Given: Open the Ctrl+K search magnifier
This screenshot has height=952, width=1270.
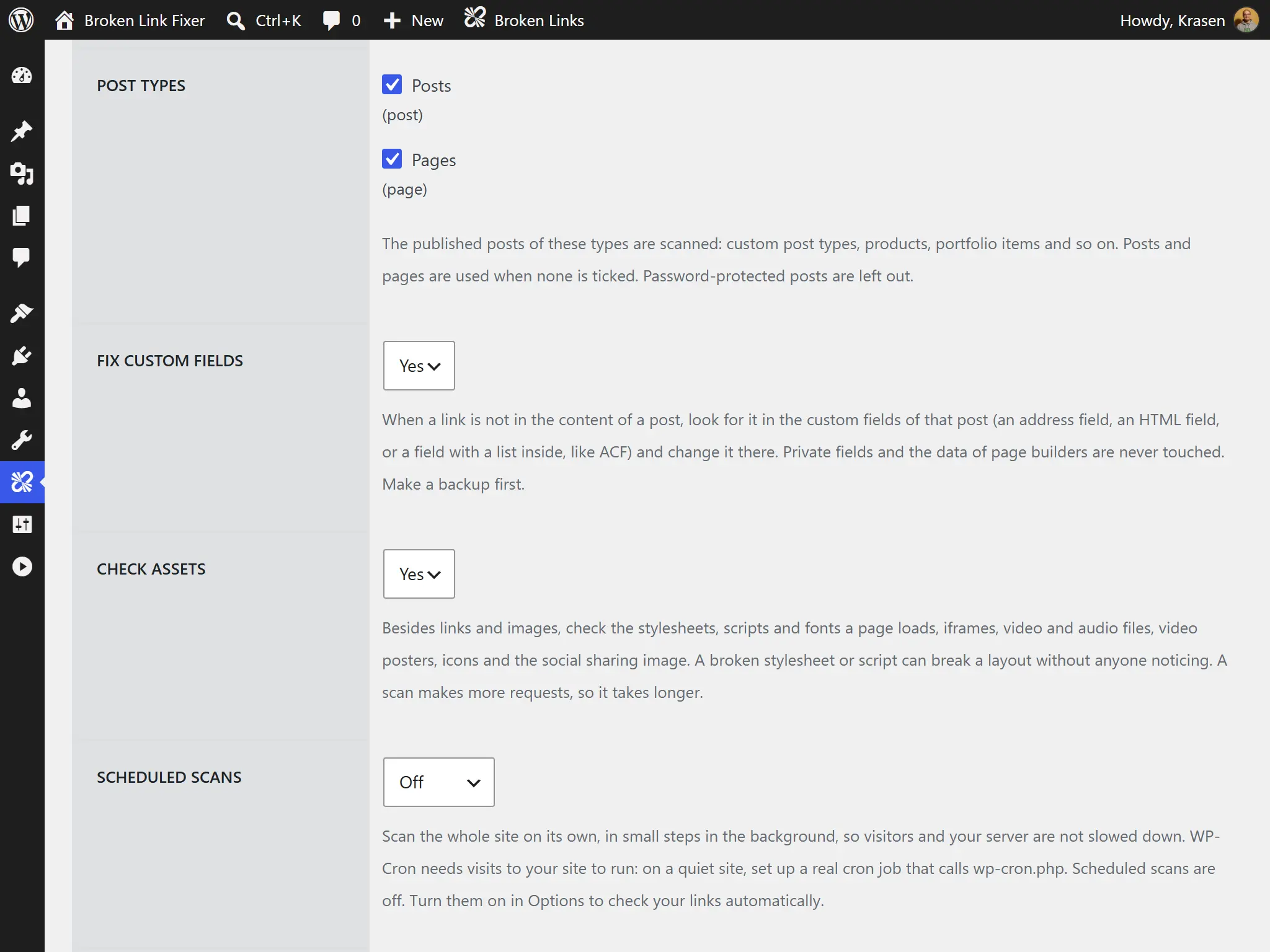Looking at the screenshot, I should (x=235, y=20).
